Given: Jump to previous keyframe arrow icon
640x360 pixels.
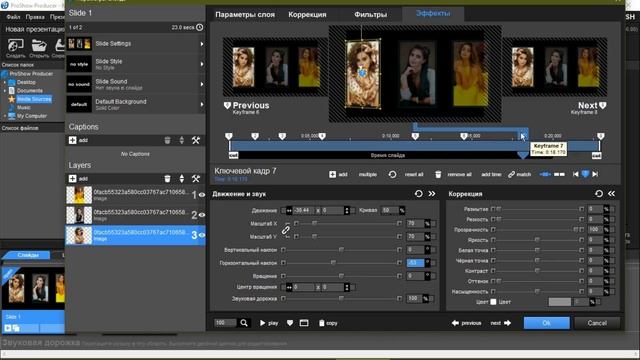Looking at the screenshot, I should tap(576, 174).
